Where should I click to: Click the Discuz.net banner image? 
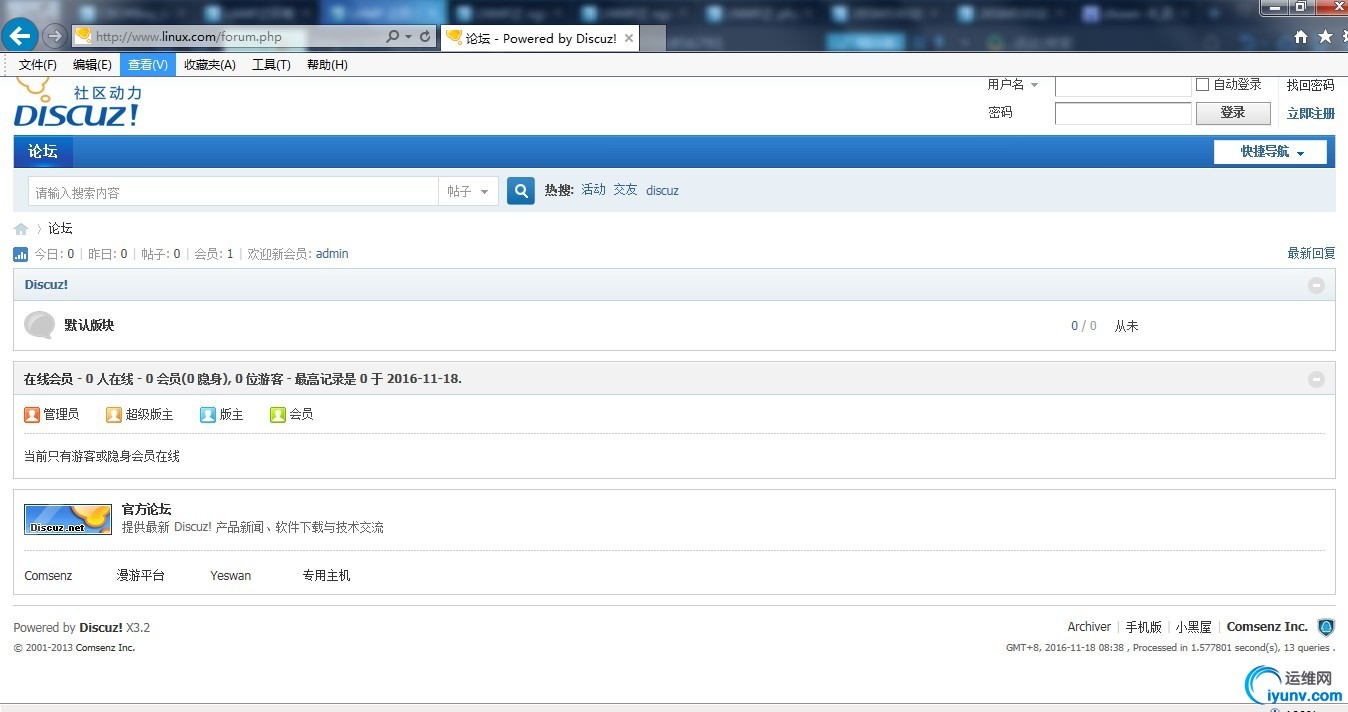click(68, 519)
